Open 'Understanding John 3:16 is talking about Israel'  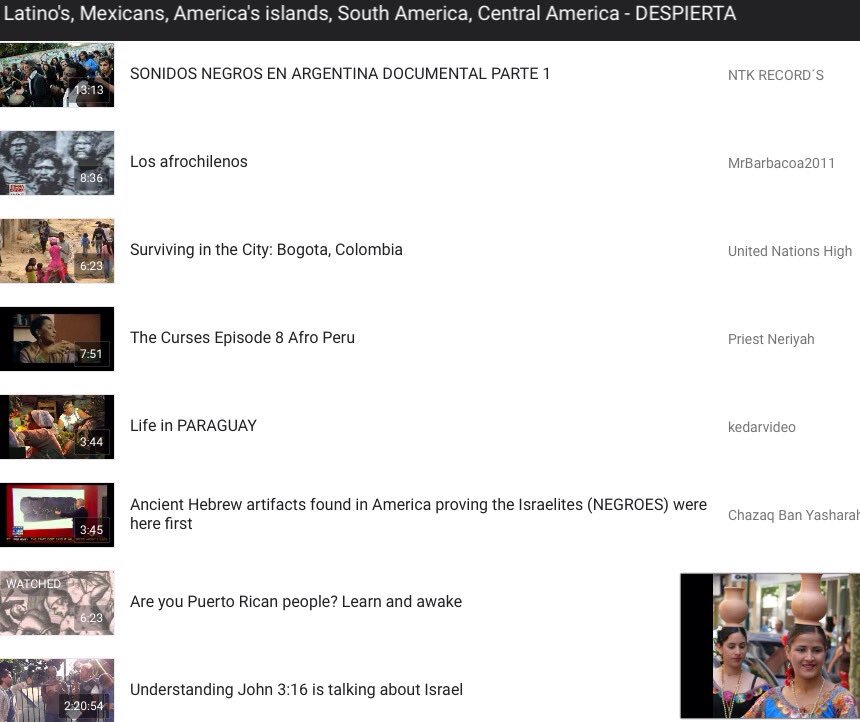coord(296,689)
